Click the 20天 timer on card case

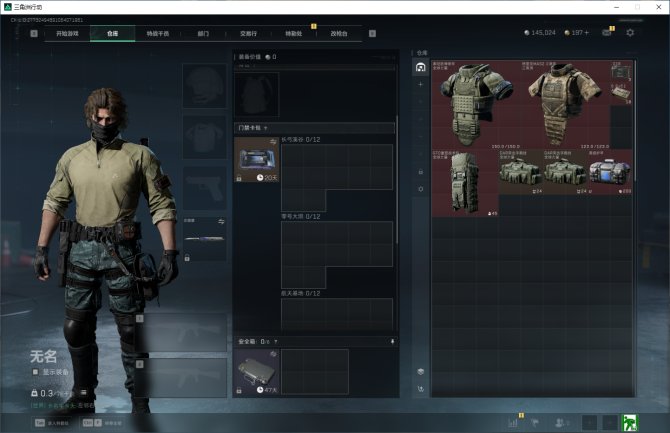[267, 178]
